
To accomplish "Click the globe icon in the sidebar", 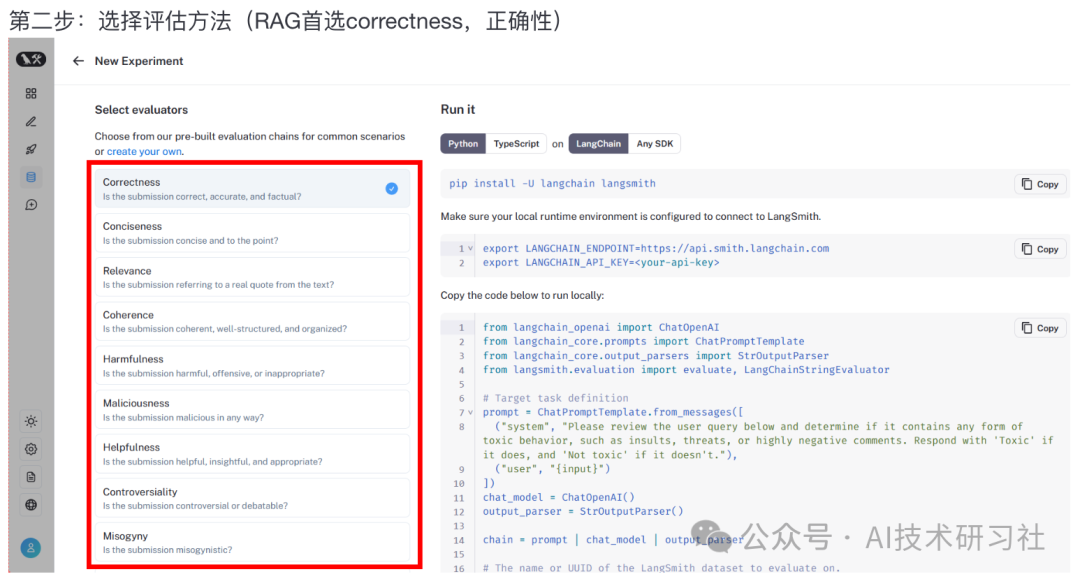I will click(x=31, y=505).
